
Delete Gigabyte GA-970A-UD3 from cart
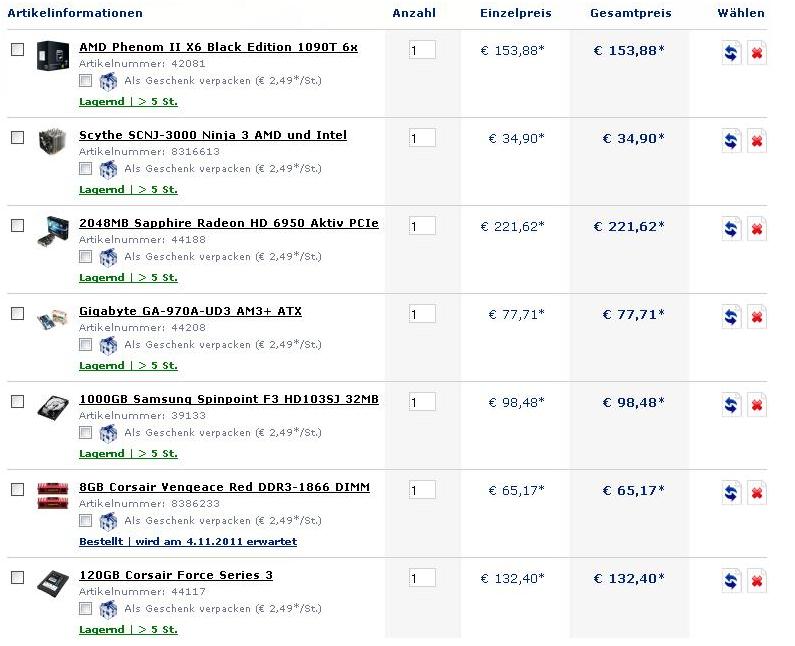[x=756, y=317]
